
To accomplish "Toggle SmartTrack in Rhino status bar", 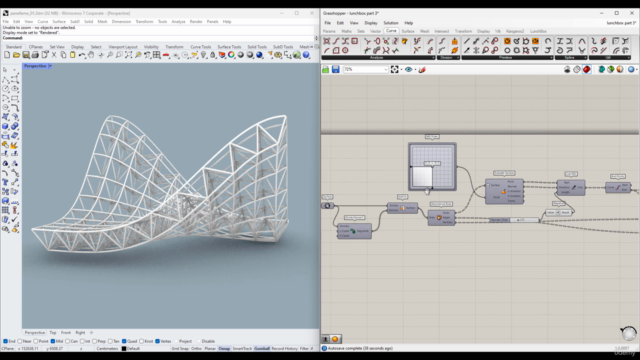I will point(242,349).
